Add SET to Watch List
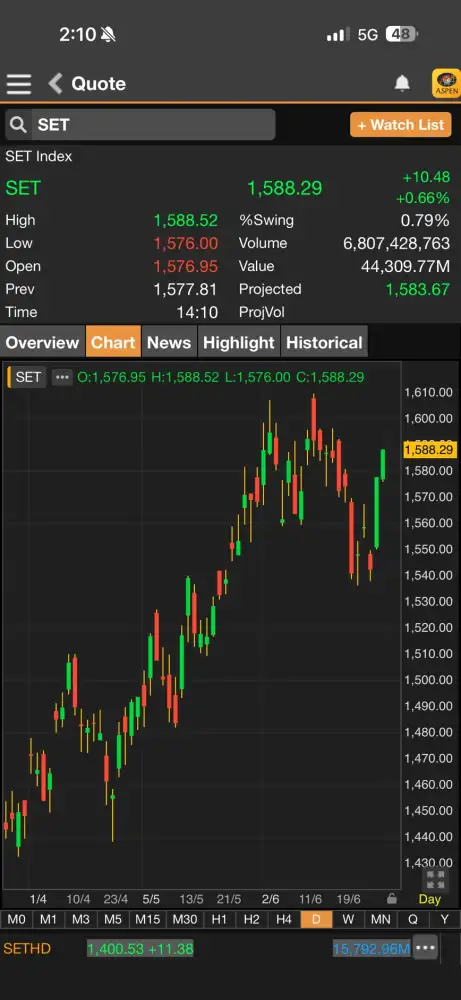 click(x=400, y=124)
